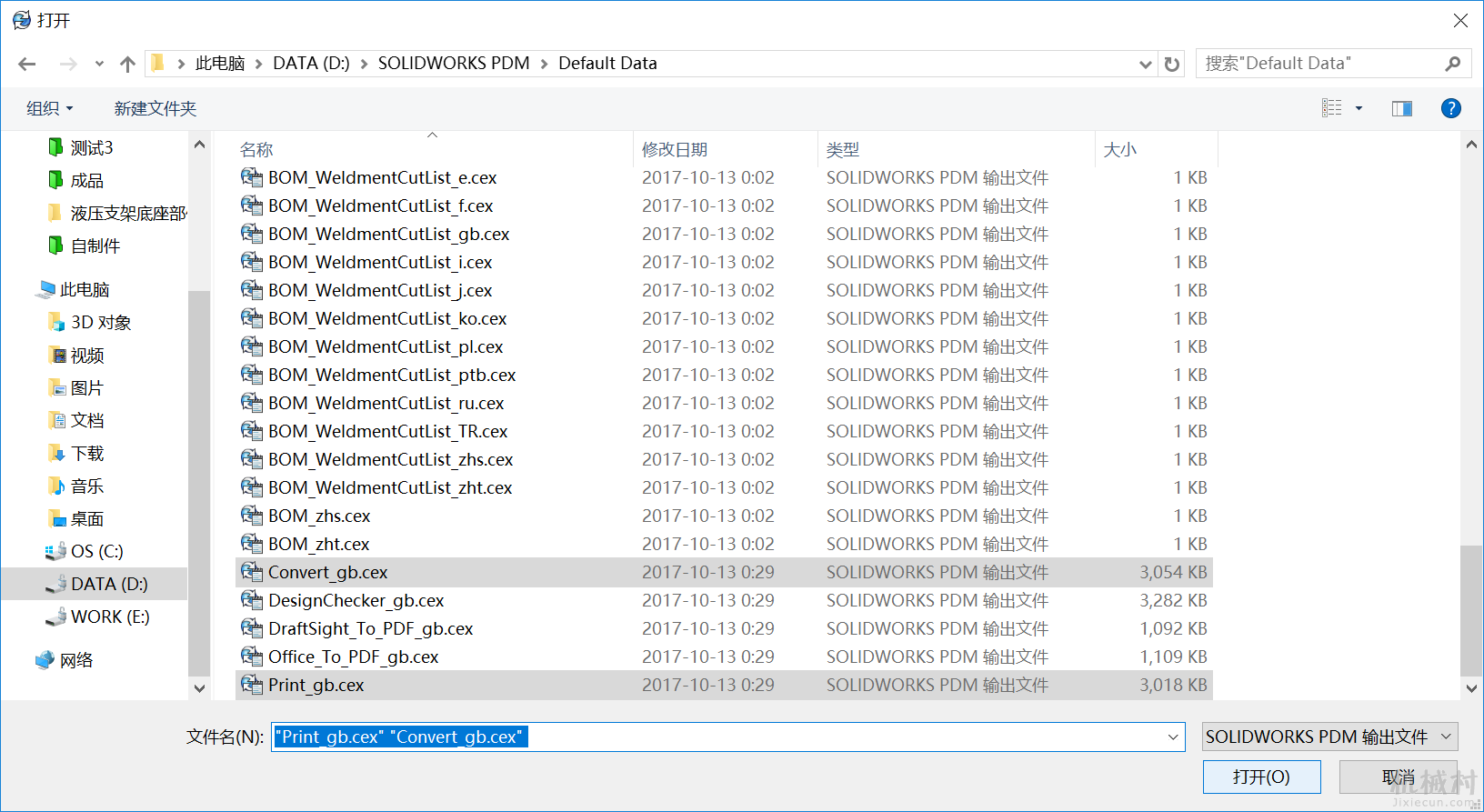Open the help question mark icon
1484x812 pixels.
coord(1451,108)
